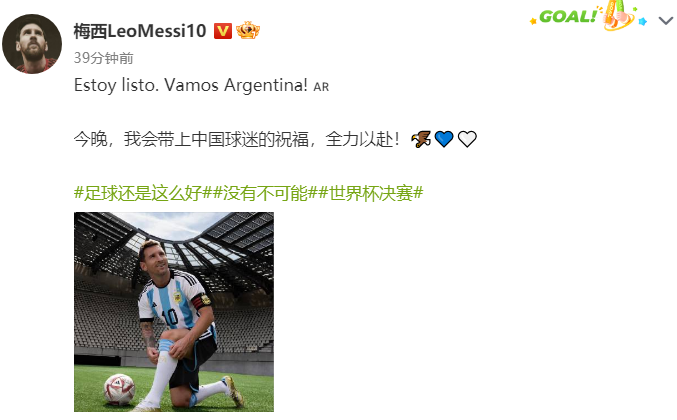Click the golden crown membership icon
This screenshot has width=677, height=420.
(x=248, y=31)
